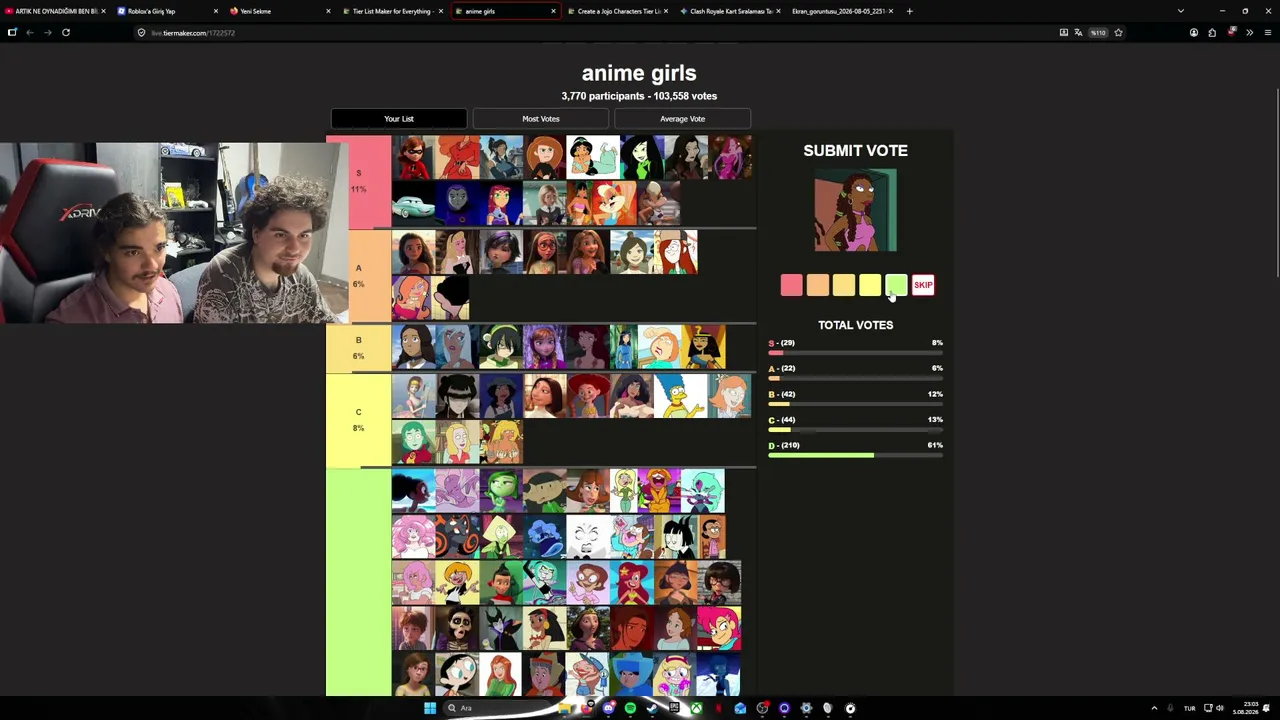Viewport: 1280px width, 720px height.
Task: Vote C tier with the yellow swatch
Action: tap(870, 286)
